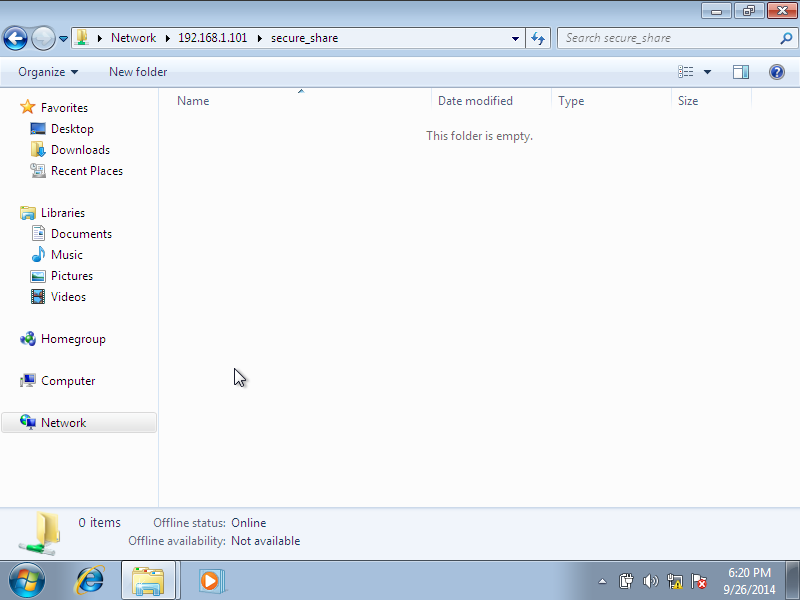Viewport: 800px width, 600px height.
Task: Open the Music library
Action: click(x=66, y=255)
